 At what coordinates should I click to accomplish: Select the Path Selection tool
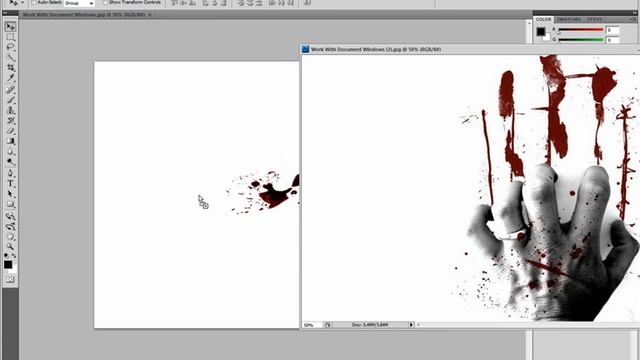tap(10, 194)
